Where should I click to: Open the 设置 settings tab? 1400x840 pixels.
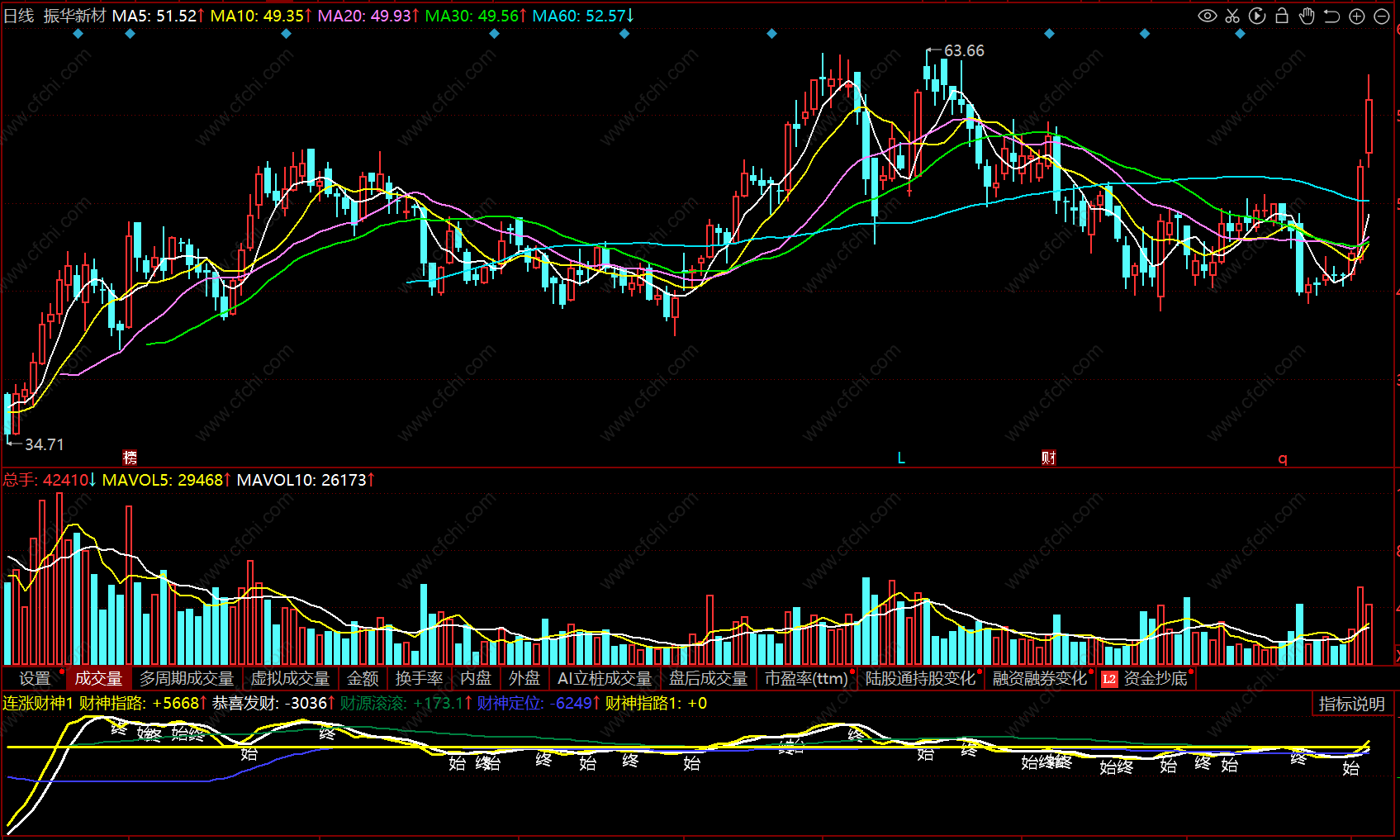[35, 678]
